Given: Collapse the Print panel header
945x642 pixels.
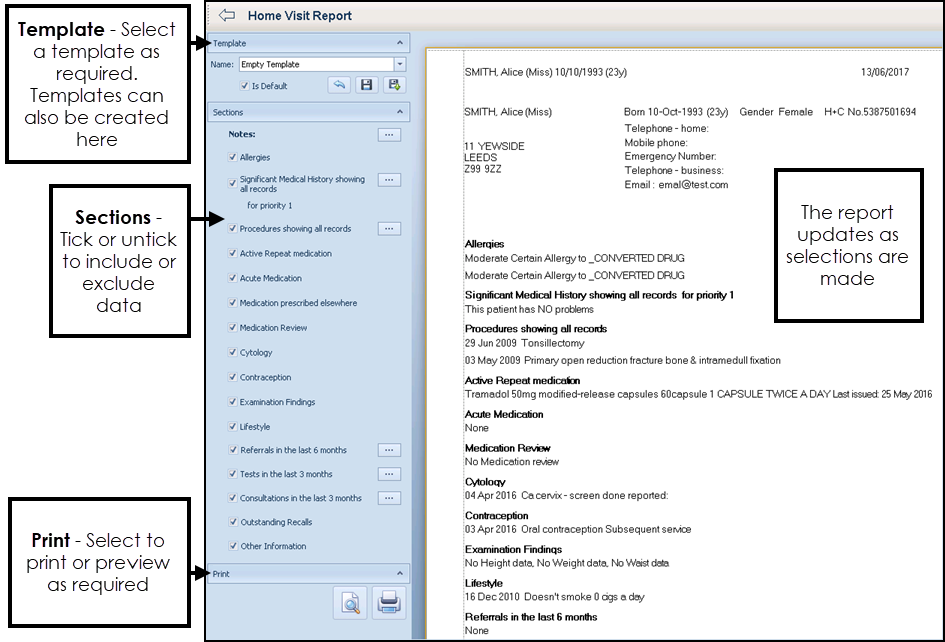Looking at the screenshot, I should (x=400, y=574).
